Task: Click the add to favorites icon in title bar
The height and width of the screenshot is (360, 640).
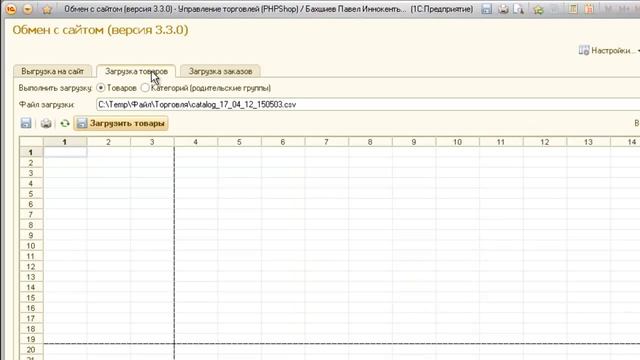Action: [x=538, y=9]
